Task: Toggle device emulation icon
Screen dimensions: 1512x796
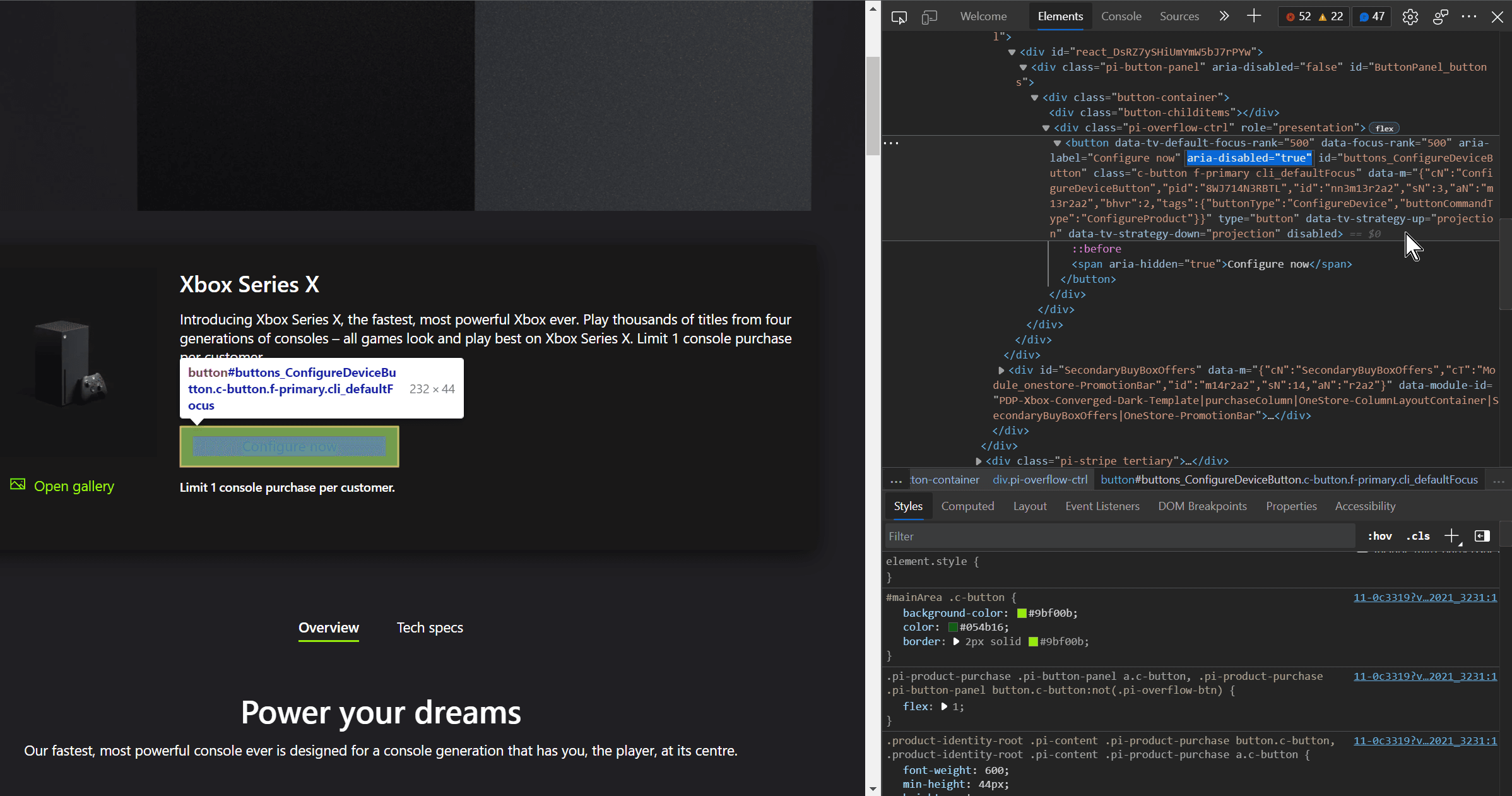Action: (930, 17)
